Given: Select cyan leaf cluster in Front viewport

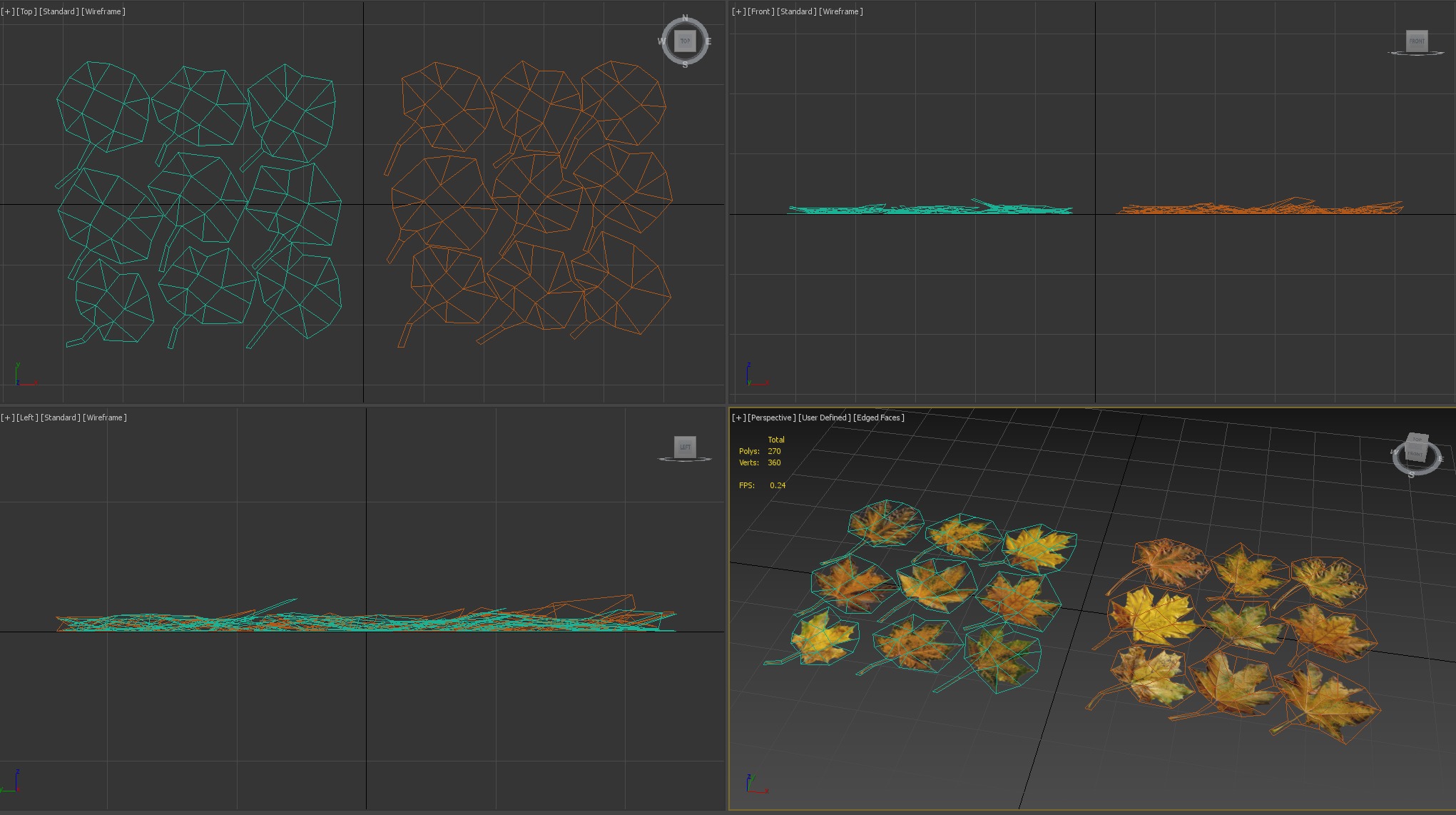Looking at the screenshot, I should point(930,208).
